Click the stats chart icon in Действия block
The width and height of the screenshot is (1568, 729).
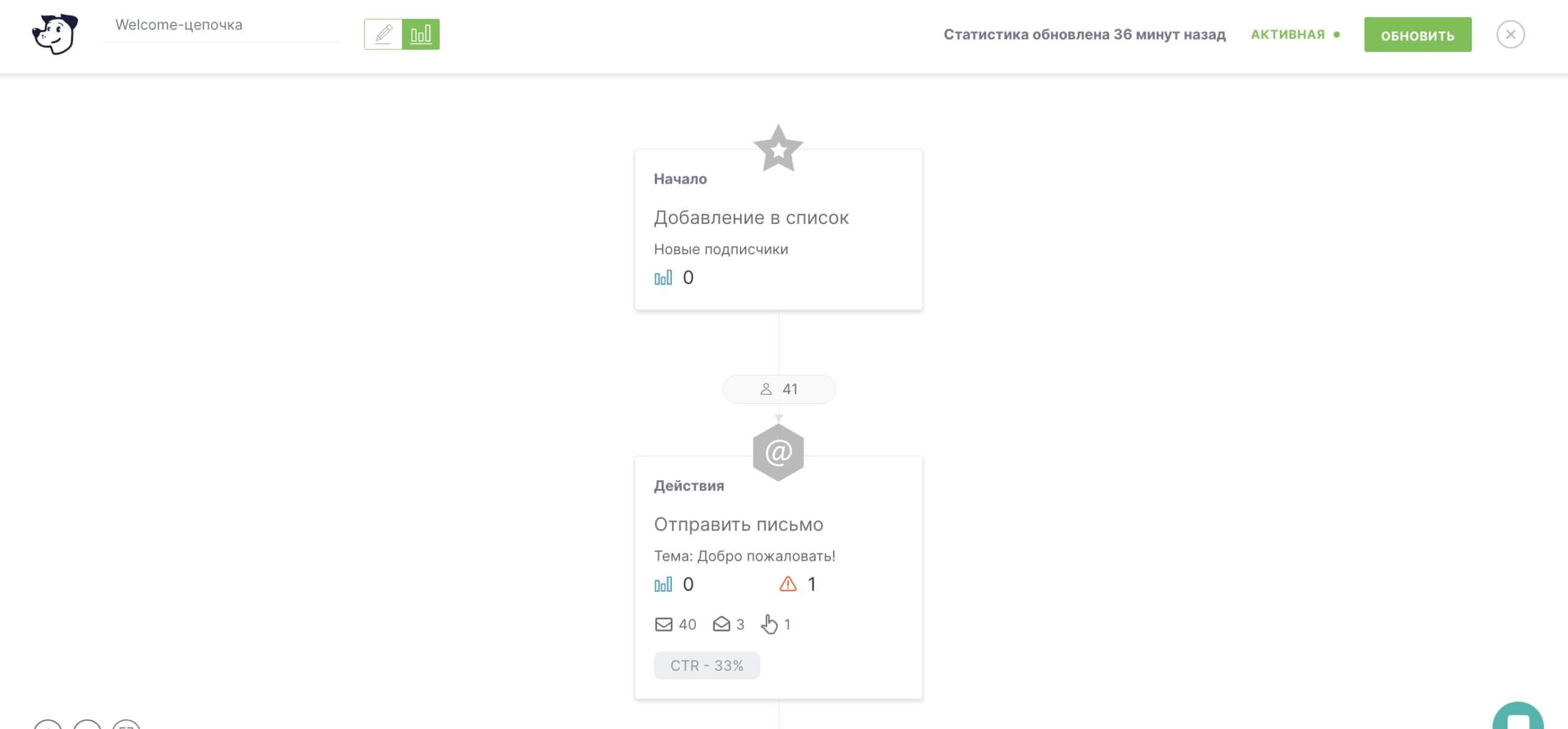663,585
